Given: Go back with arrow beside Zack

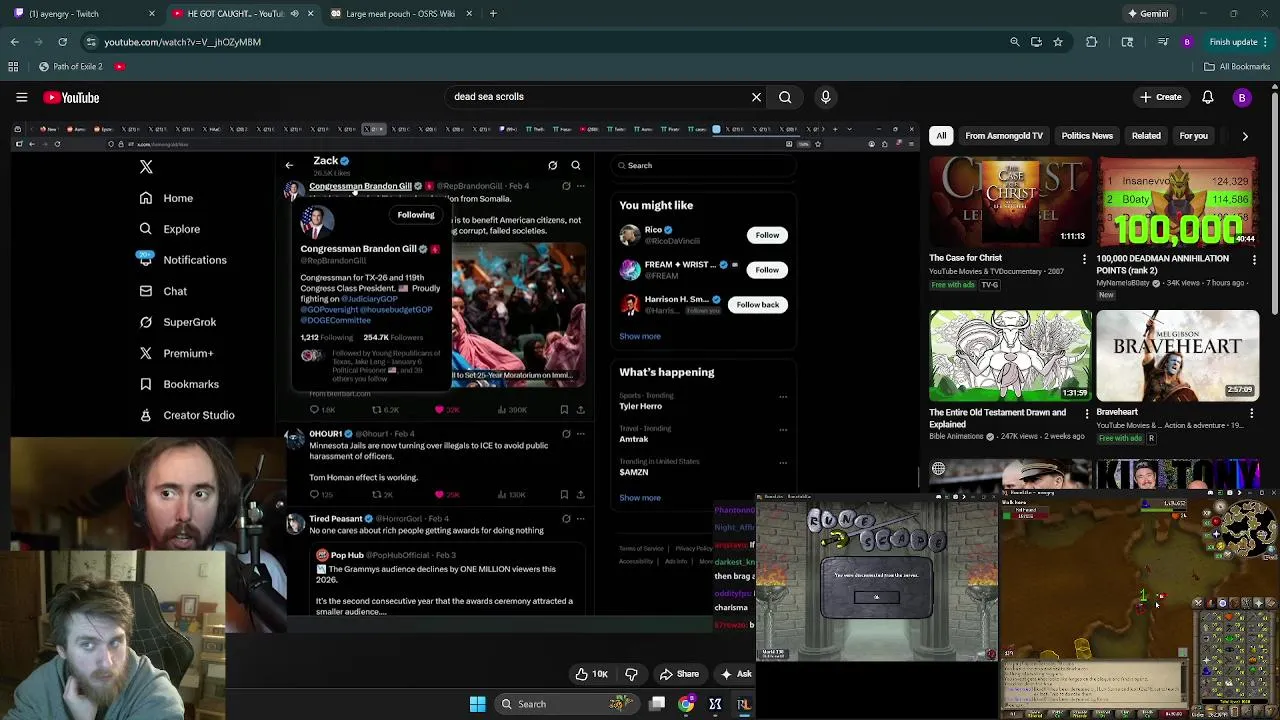Looking at the screenshot, I should (x=289, y=166).
